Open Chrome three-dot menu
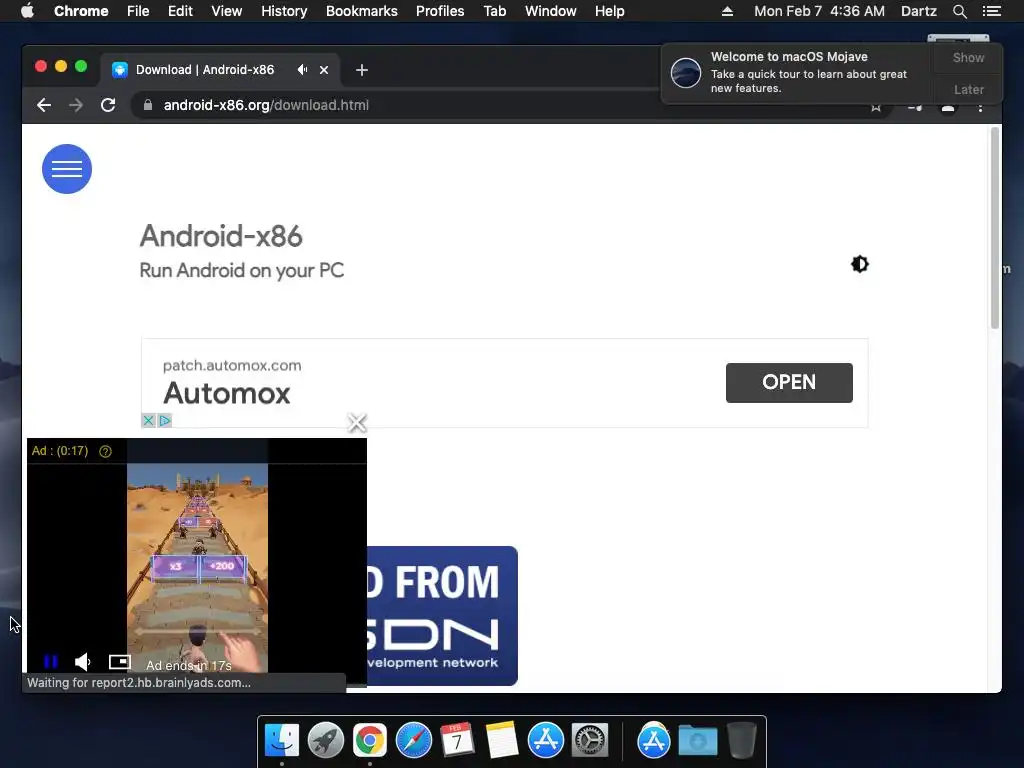 click(x=980, y=106)
